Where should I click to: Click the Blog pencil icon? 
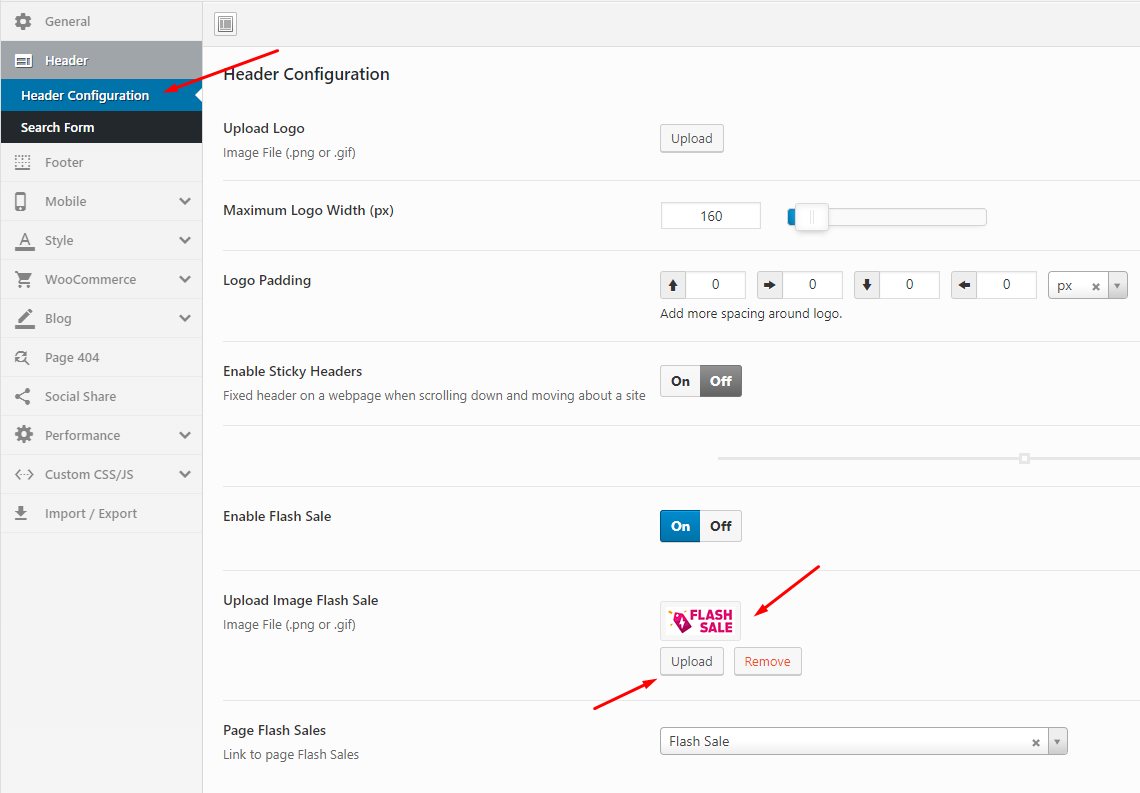tap(25, 318)
